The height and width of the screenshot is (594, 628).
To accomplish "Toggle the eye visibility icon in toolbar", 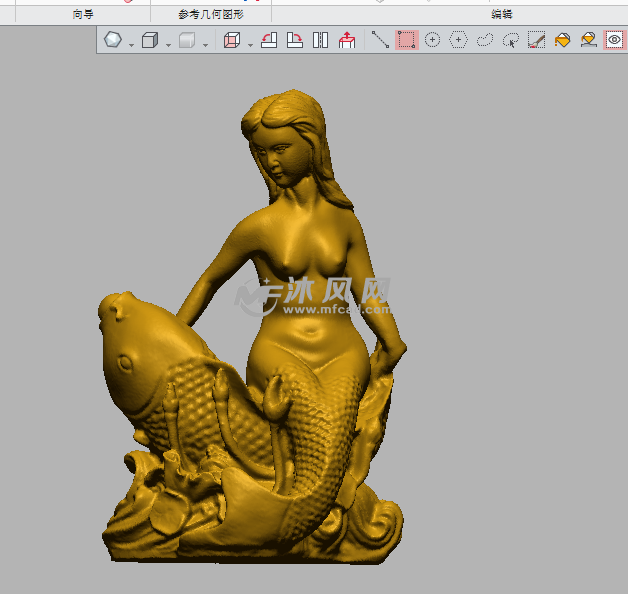I will (x=614, y=40).
